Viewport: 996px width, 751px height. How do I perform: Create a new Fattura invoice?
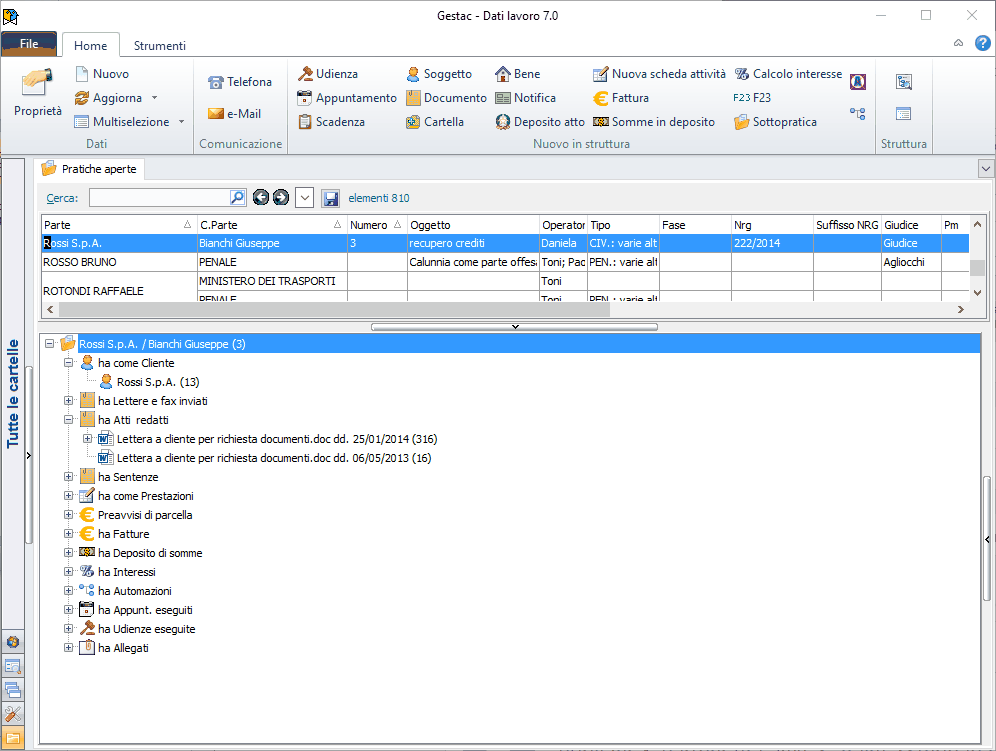621,98
